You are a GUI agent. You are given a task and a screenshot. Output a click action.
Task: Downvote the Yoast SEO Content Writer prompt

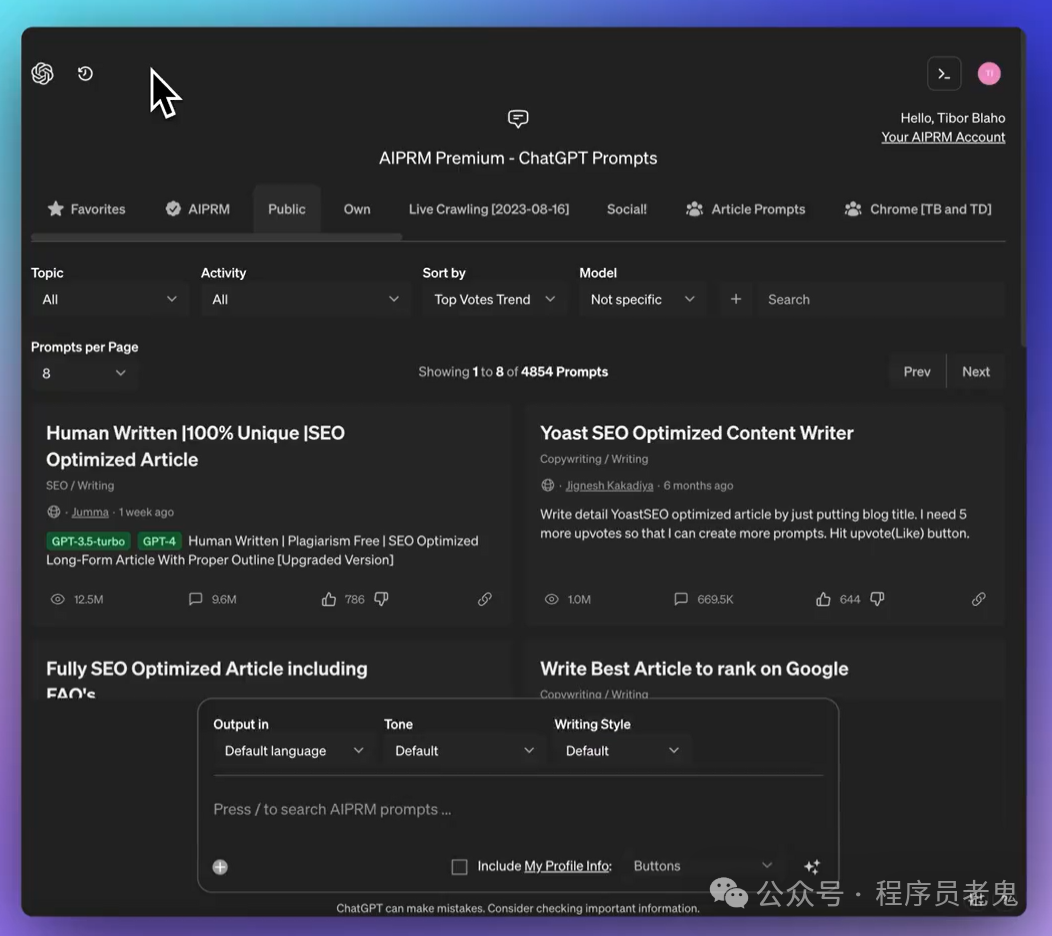click(877, 599)
